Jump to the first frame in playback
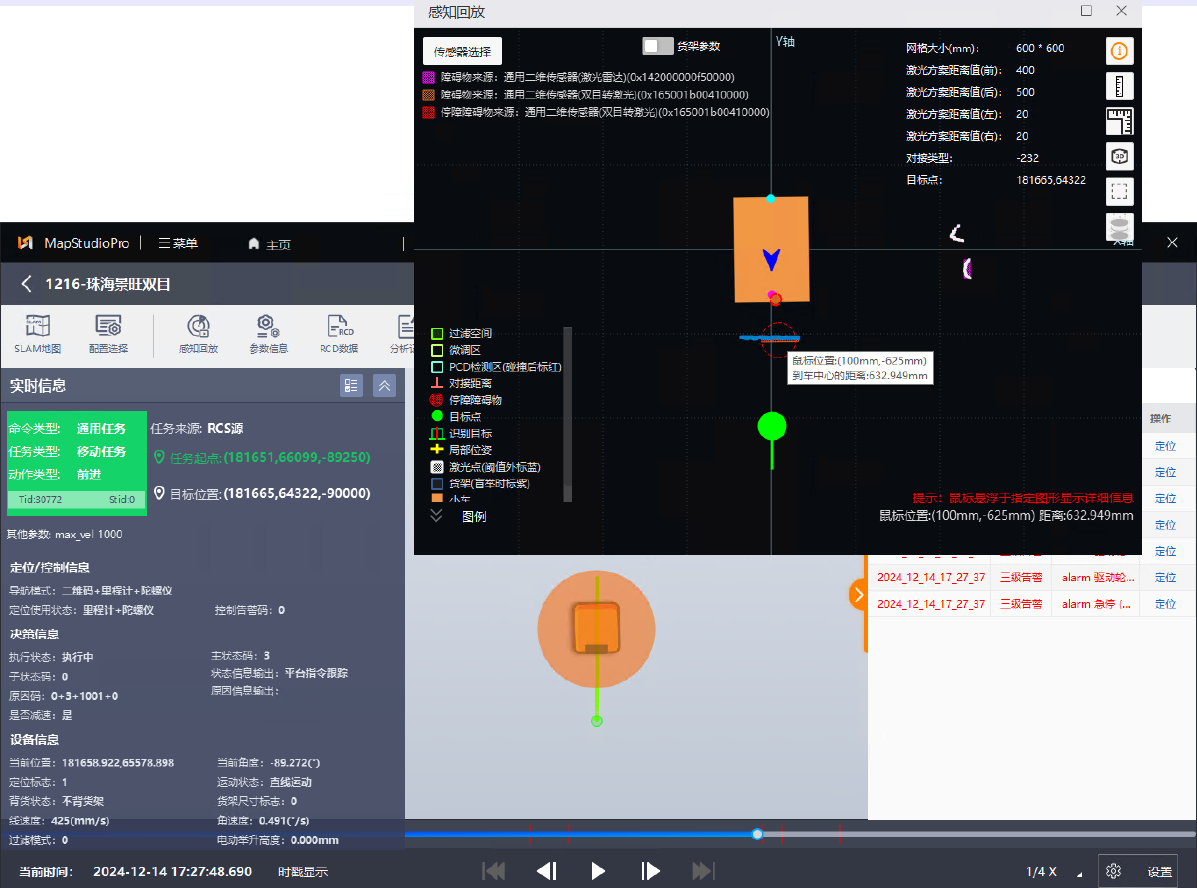Image resolution: width=1197 pixels, height=888 pixels. point(494,871)
